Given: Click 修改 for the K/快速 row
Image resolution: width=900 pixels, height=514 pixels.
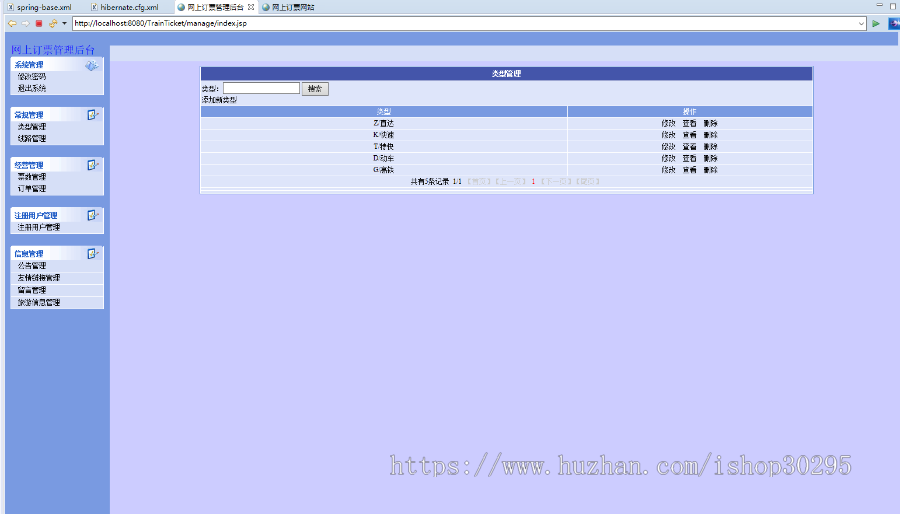Looking at the screenshot, I should click(x=668, y=135).
